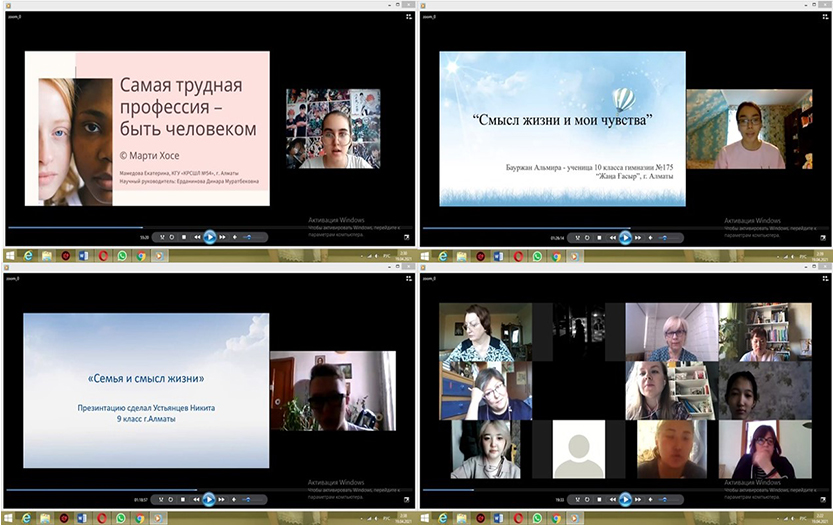Toggle repeat in the webcam-grid meeting player
This screenshot has height=525, width=833.
tap(587, 498)
